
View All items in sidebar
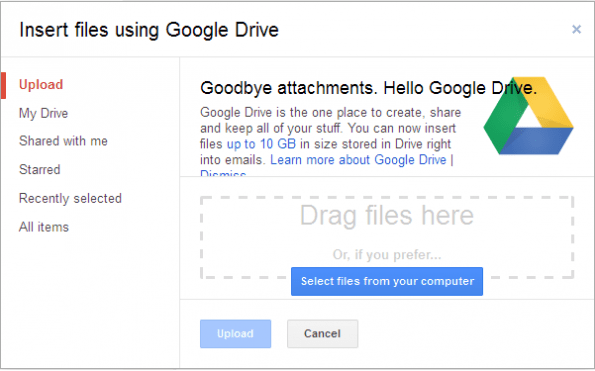[x=44, y=227]
